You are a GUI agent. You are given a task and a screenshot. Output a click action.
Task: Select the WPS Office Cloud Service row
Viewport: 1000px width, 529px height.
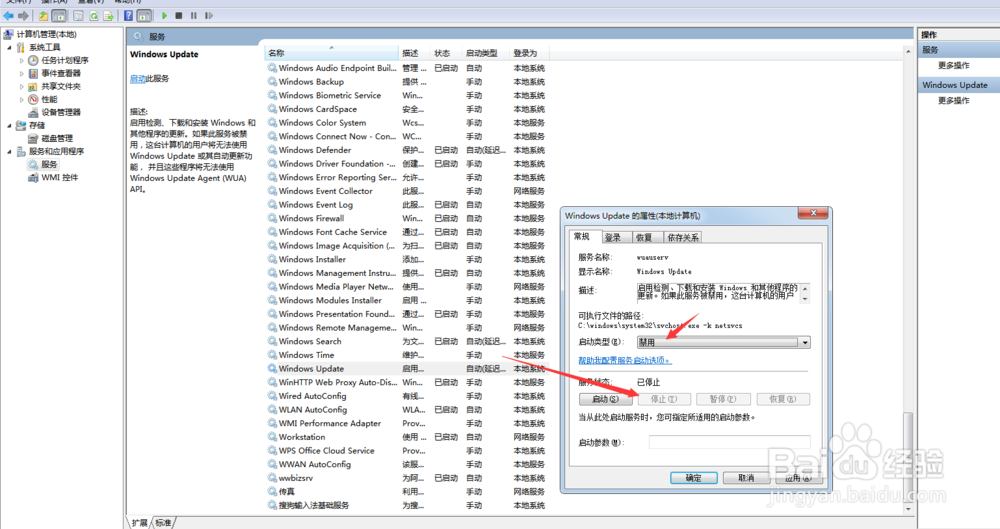click(407, 451)
